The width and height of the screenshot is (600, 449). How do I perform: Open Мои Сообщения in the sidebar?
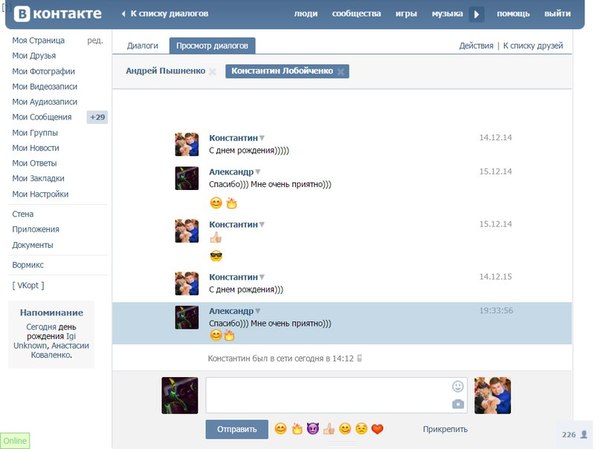pyautogui.click(x=41, y=117)
